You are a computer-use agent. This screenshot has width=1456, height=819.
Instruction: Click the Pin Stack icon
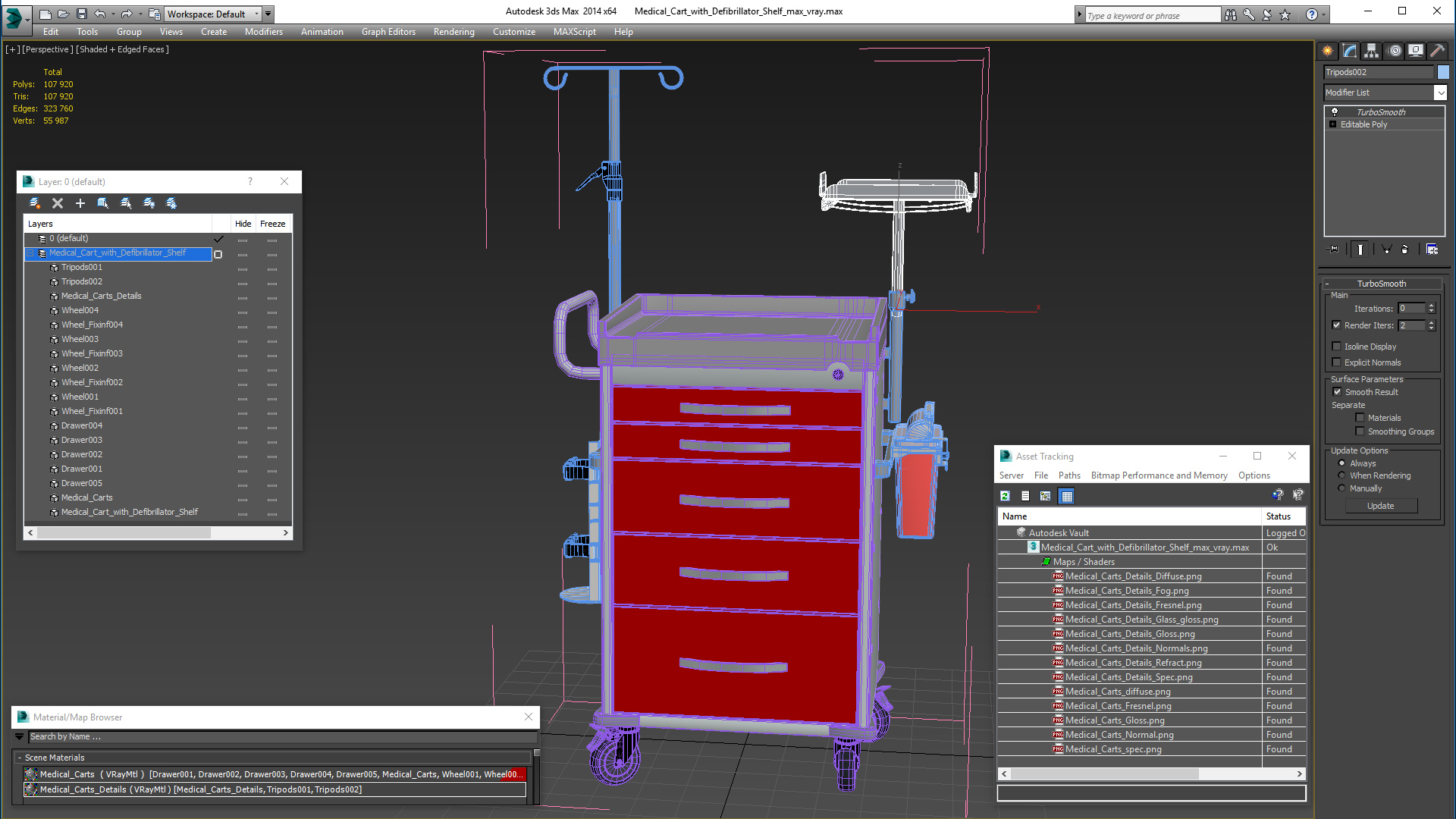pos(1333,249)
